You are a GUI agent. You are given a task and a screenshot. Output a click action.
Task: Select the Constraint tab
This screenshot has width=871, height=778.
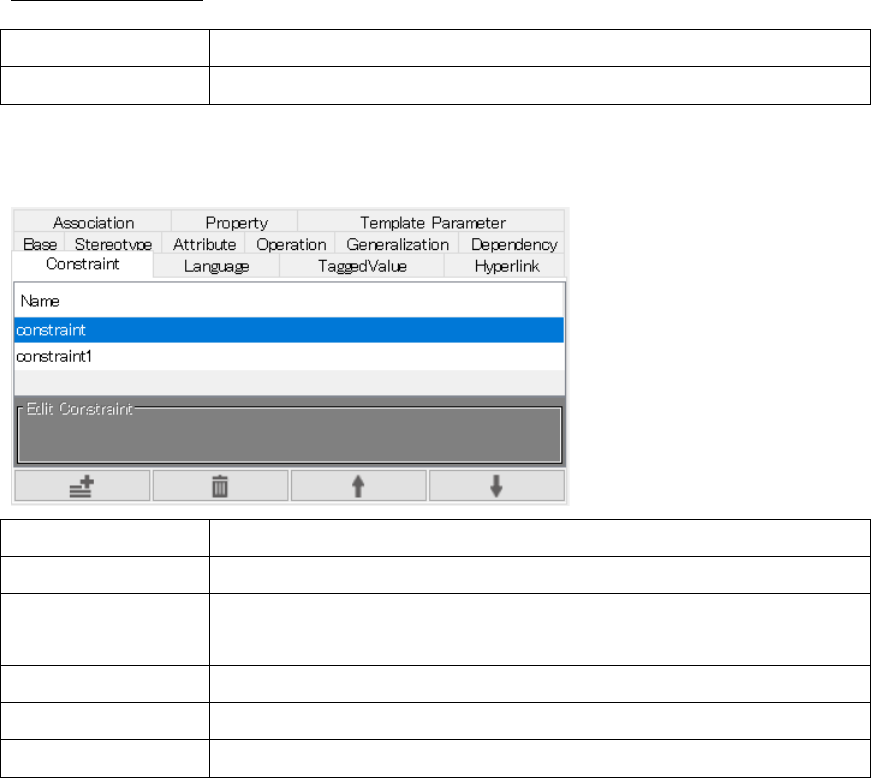coord(82,264)
